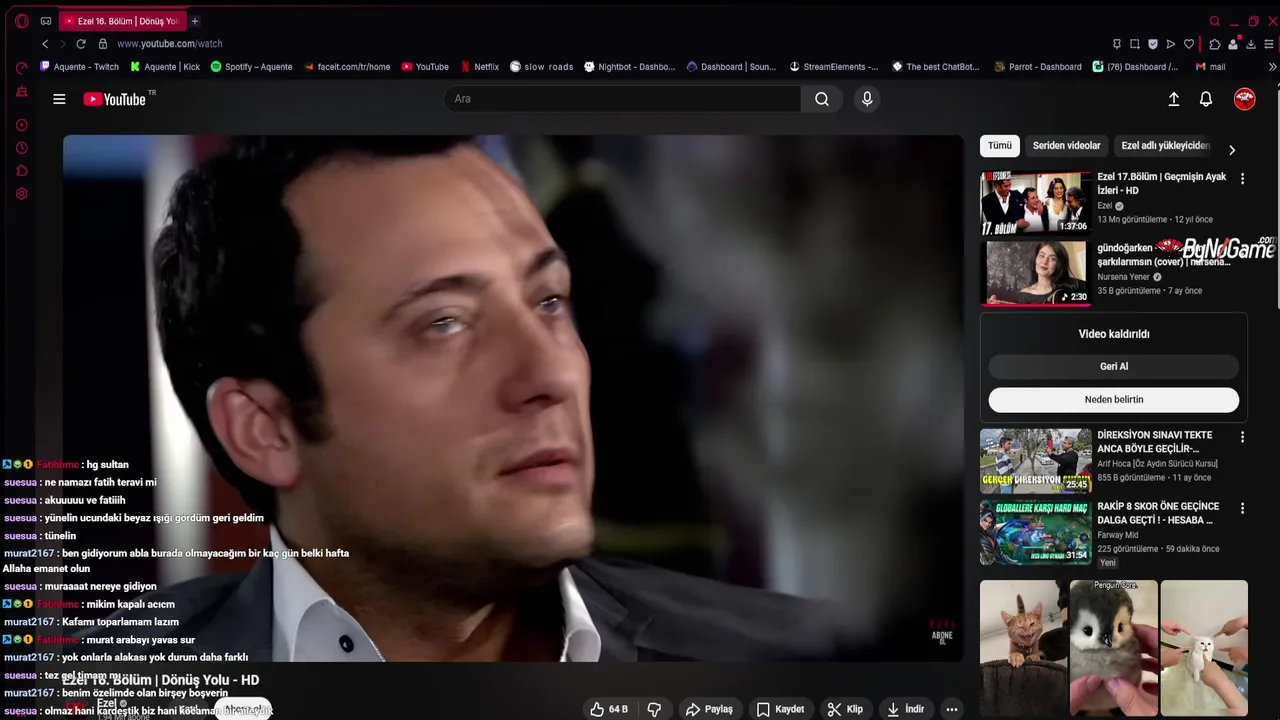Image resolution: width=1280 pixels, height=720 pixels.
Task: Open browser search icon in title bar
Action: [1215, 21]
